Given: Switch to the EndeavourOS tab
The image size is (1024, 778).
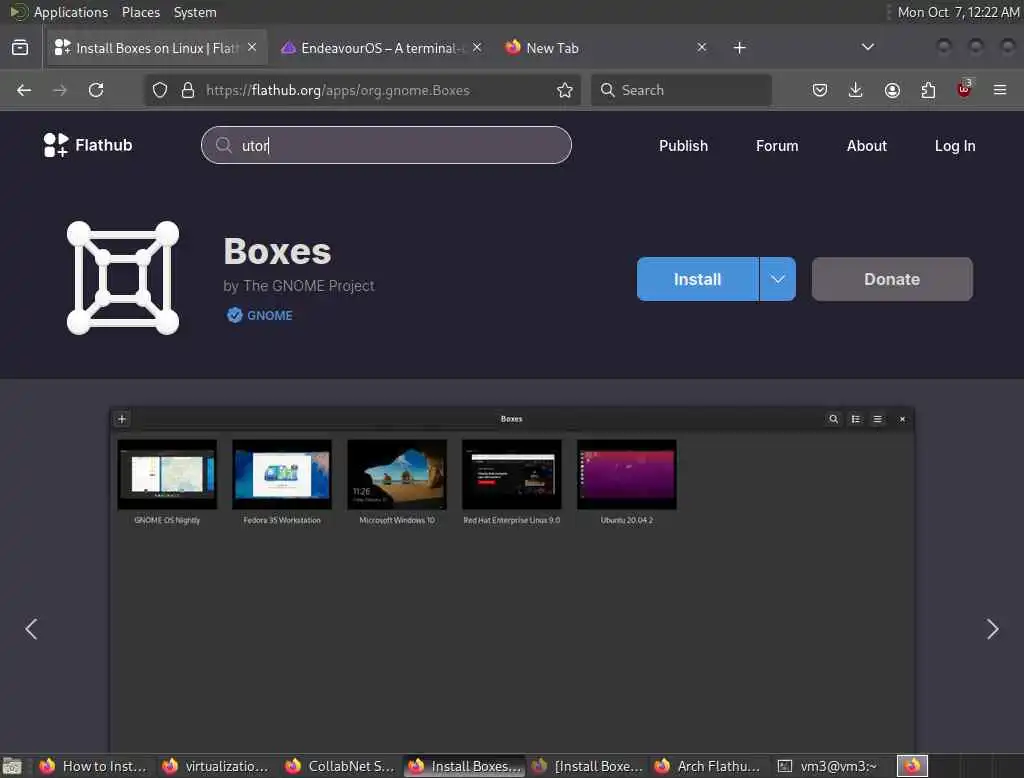Looking at the screenshot, I should point(381,48).
